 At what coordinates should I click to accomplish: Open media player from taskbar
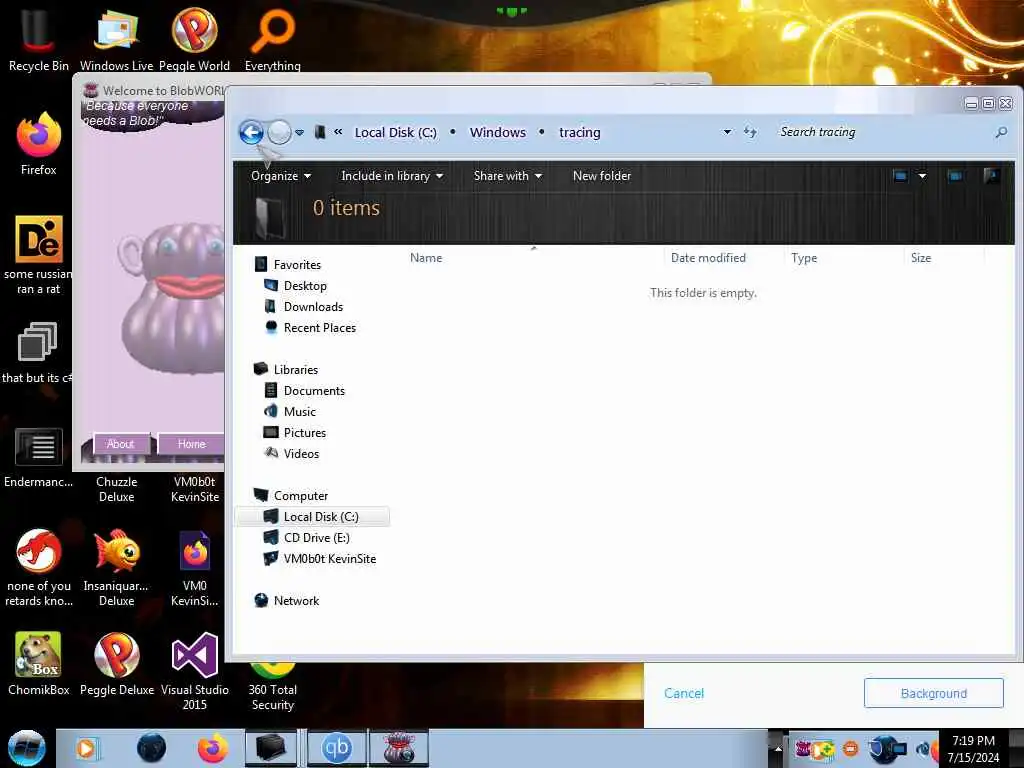[86, 748]
